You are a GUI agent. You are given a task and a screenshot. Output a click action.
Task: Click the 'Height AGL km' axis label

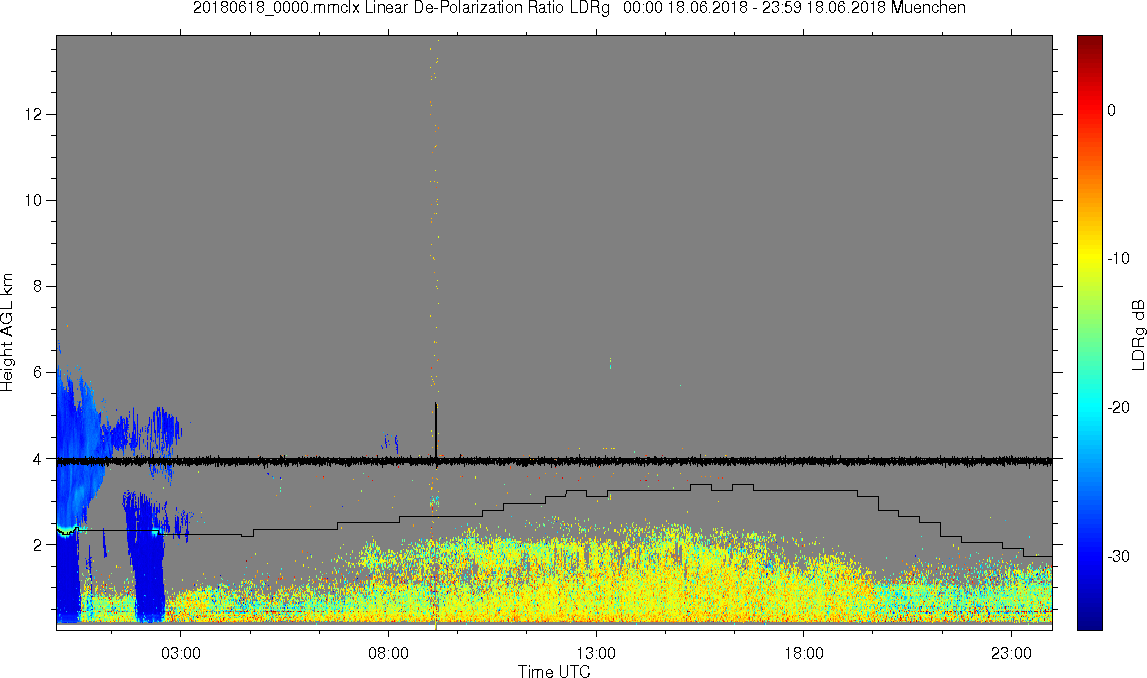7,333
